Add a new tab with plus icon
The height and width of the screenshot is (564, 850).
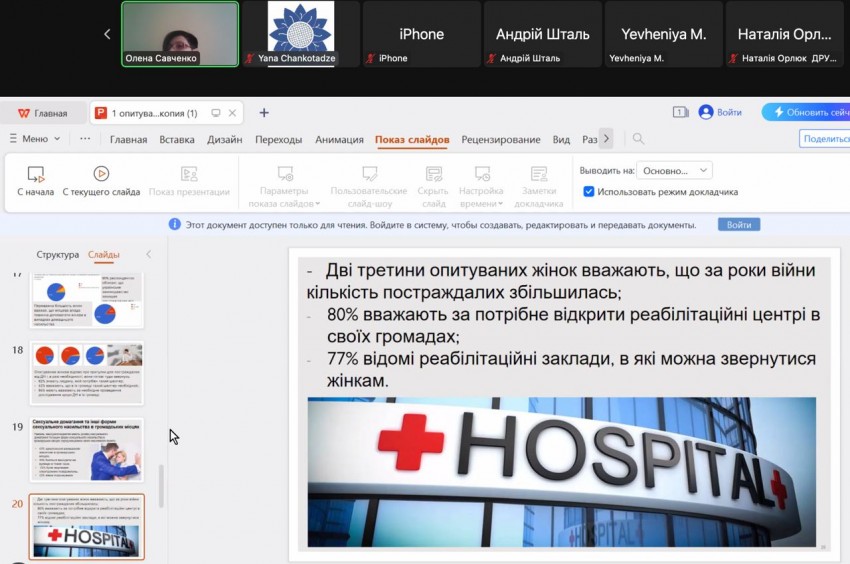[x=264, y=113]
